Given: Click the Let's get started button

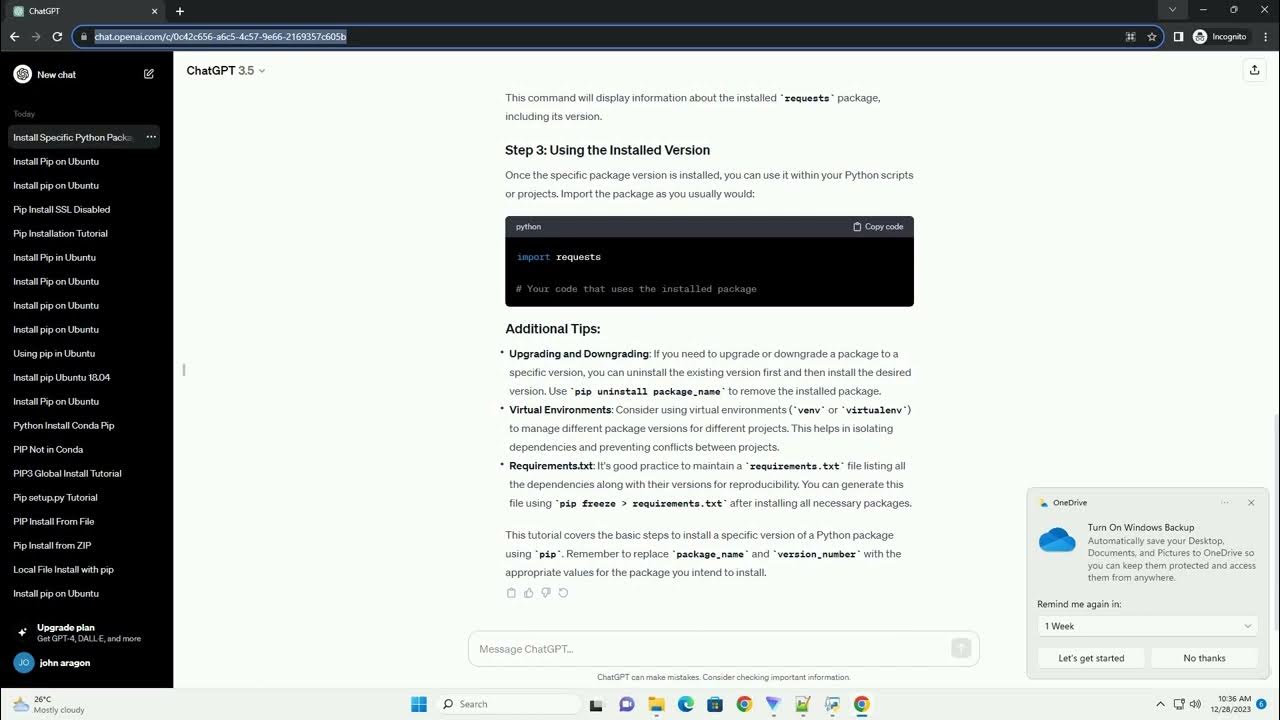Looking at the screenshot, I should [1091, 658].
